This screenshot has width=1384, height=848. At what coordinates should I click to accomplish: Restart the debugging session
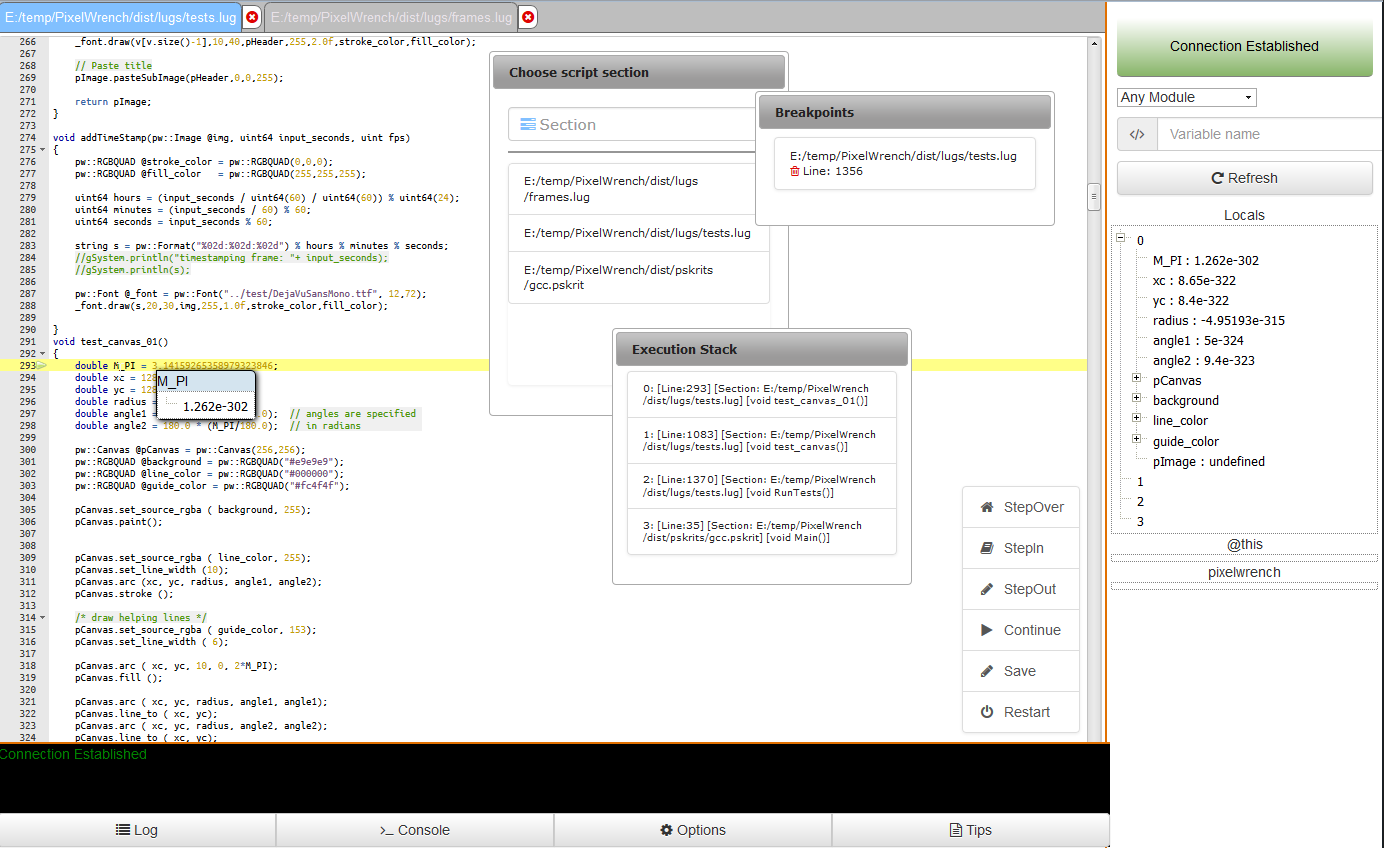[x=1020, y=712]
